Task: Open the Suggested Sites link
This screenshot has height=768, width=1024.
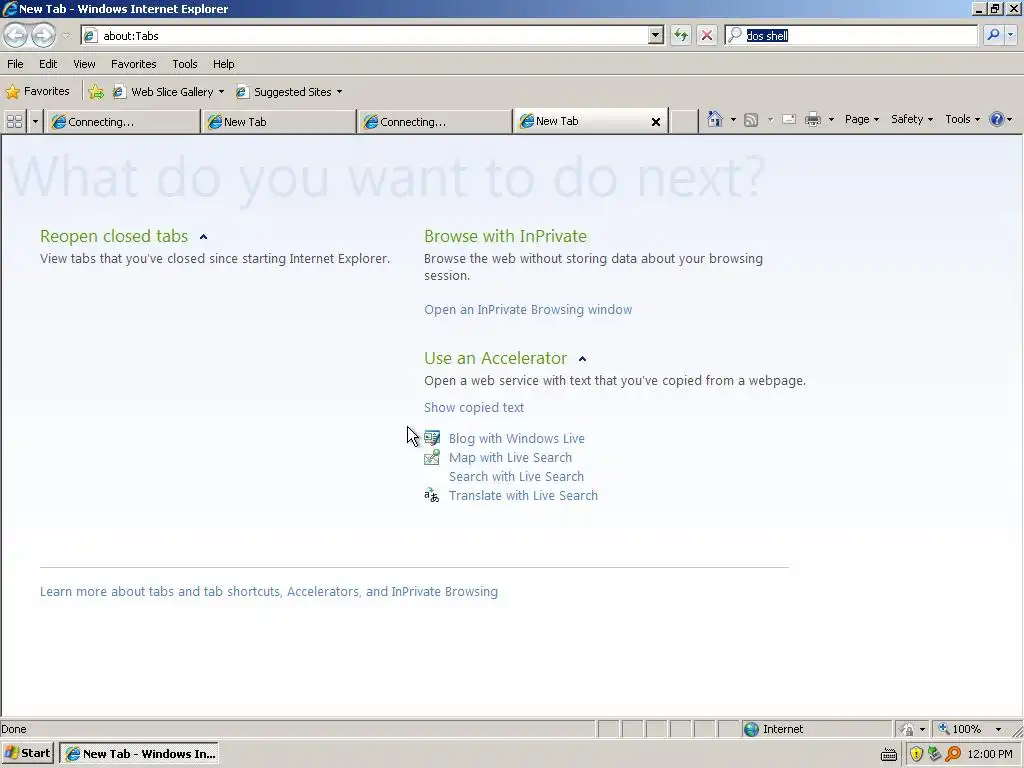Action: click(x=289, y=92)
